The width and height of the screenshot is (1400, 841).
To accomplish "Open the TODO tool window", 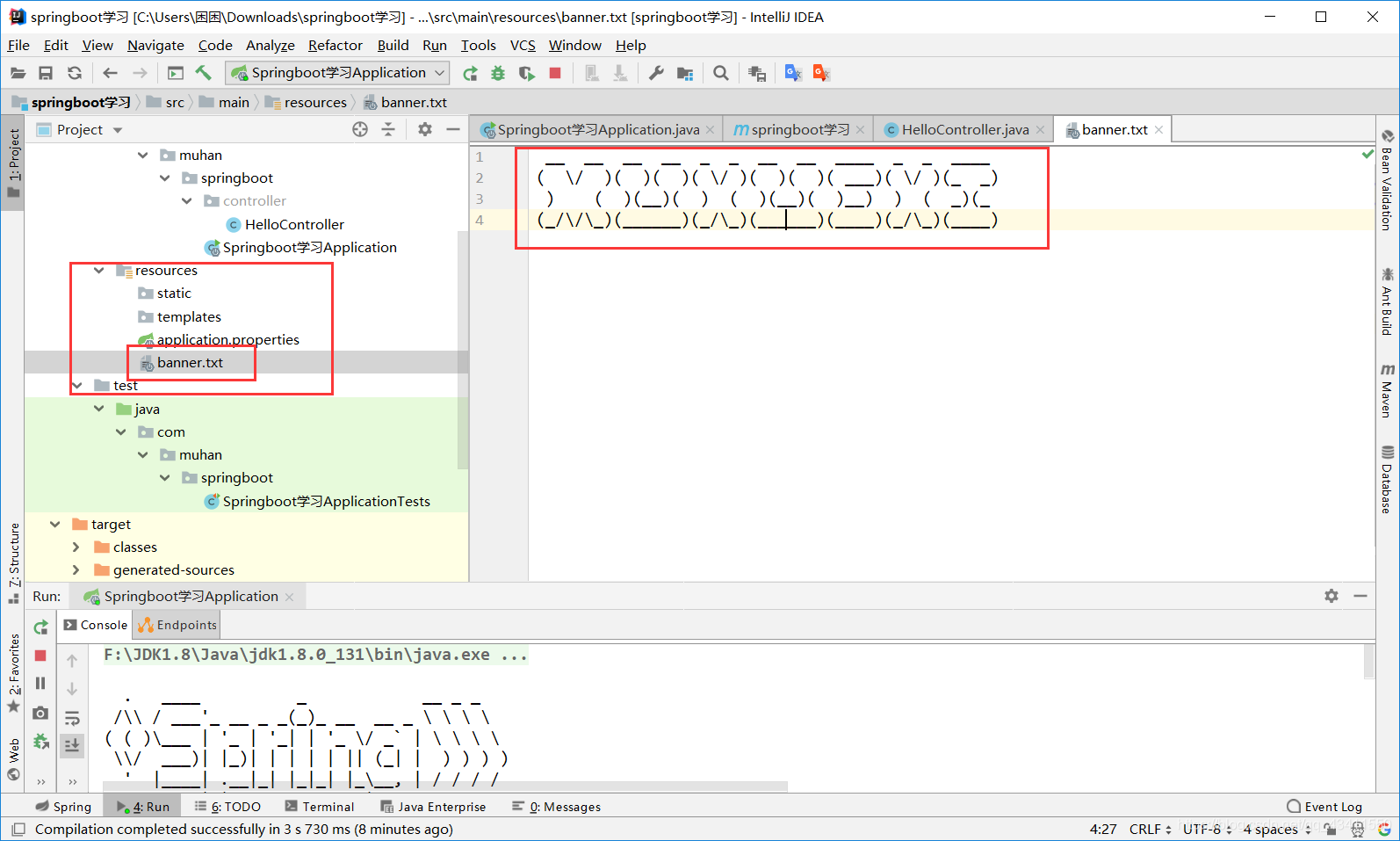I will click(x=228, y=807).
